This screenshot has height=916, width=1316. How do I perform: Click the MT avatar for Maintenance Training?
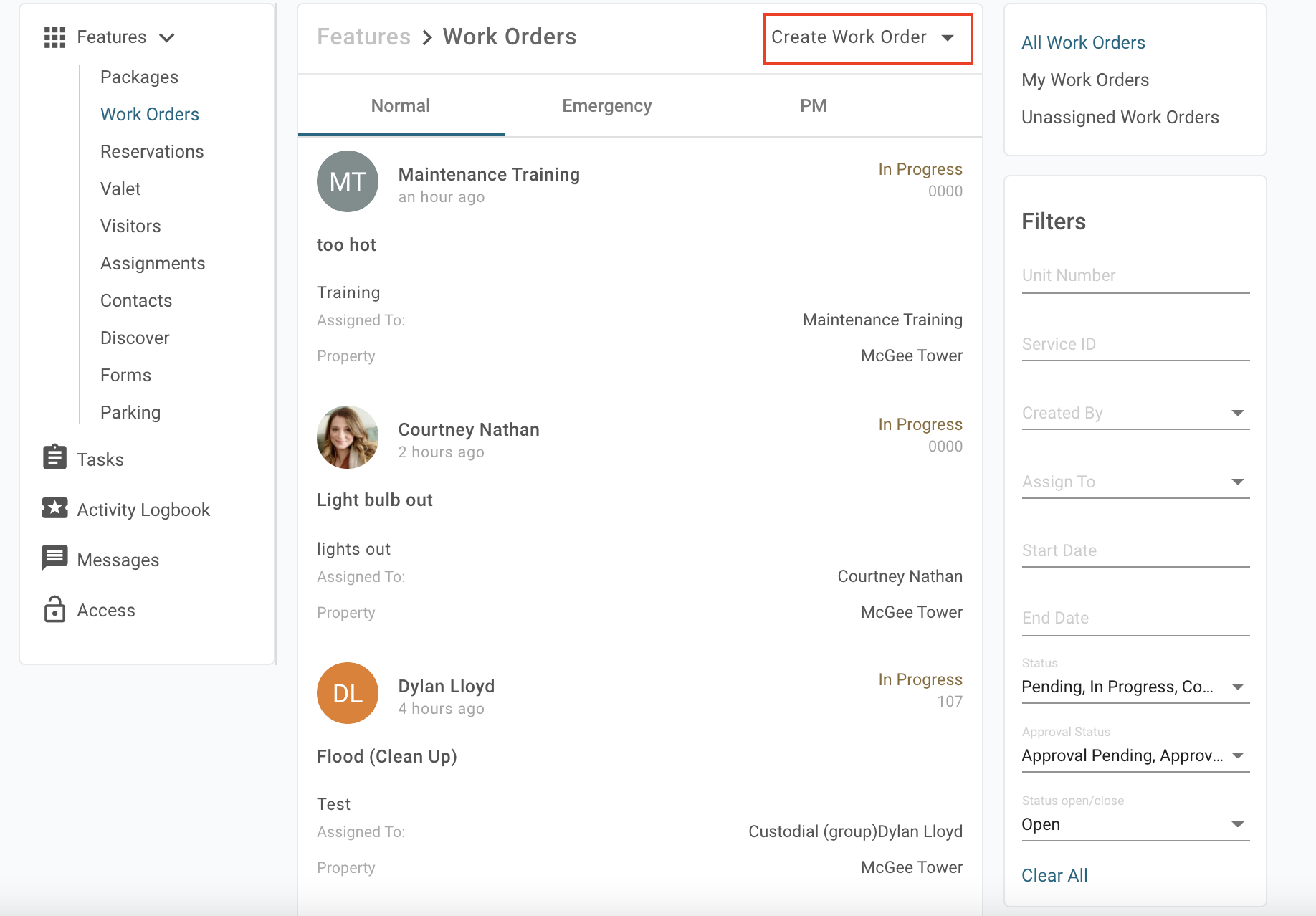[348, 181]
